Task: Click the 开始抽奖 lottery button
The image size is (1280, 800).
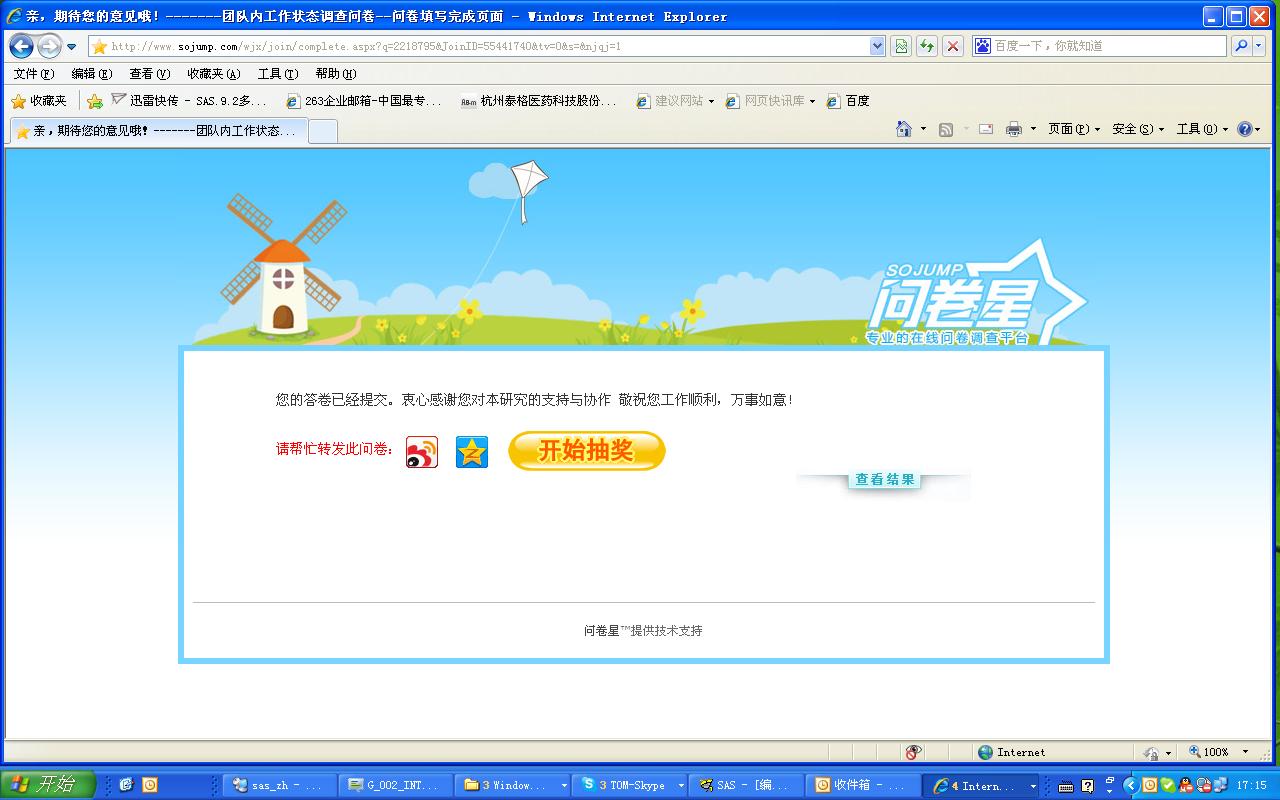Action: click(586, 451)
